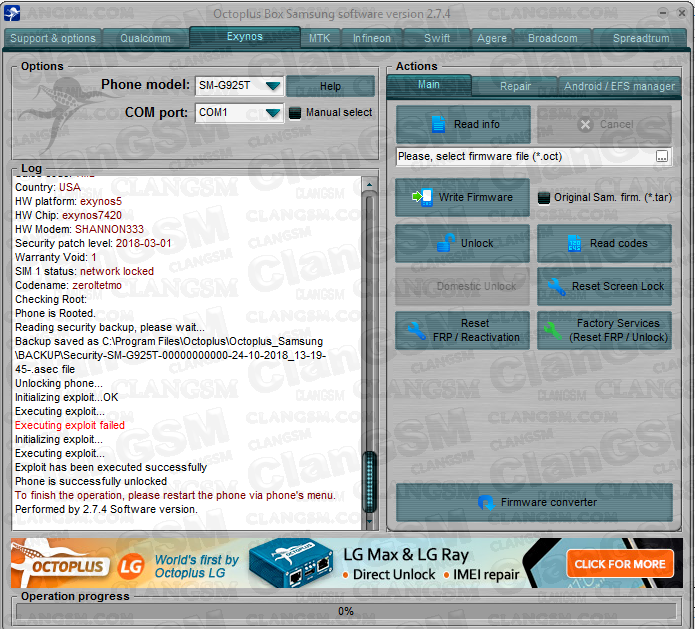Click the LG logo in banner
The height and width of the screenshot is (629, 695).
coord(131,566)
